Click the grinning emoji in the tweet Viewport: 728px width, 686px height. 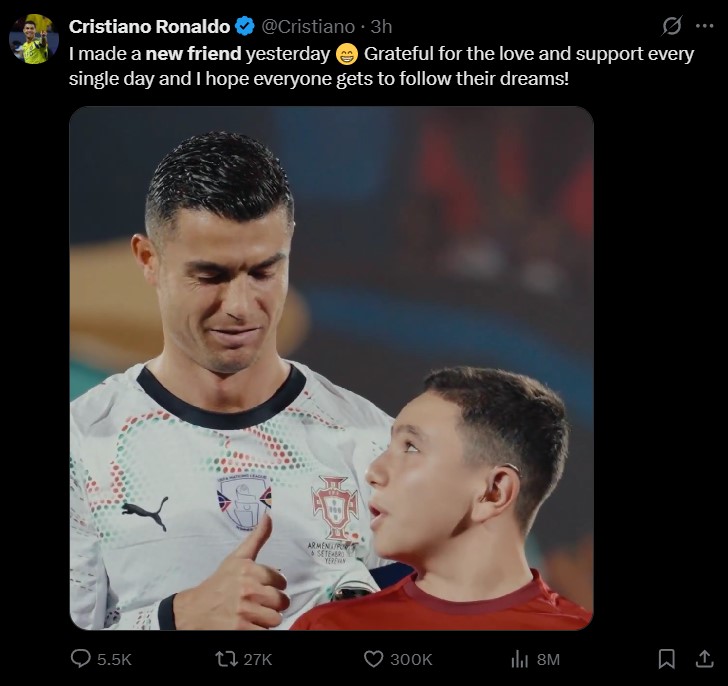pos(348,54)
